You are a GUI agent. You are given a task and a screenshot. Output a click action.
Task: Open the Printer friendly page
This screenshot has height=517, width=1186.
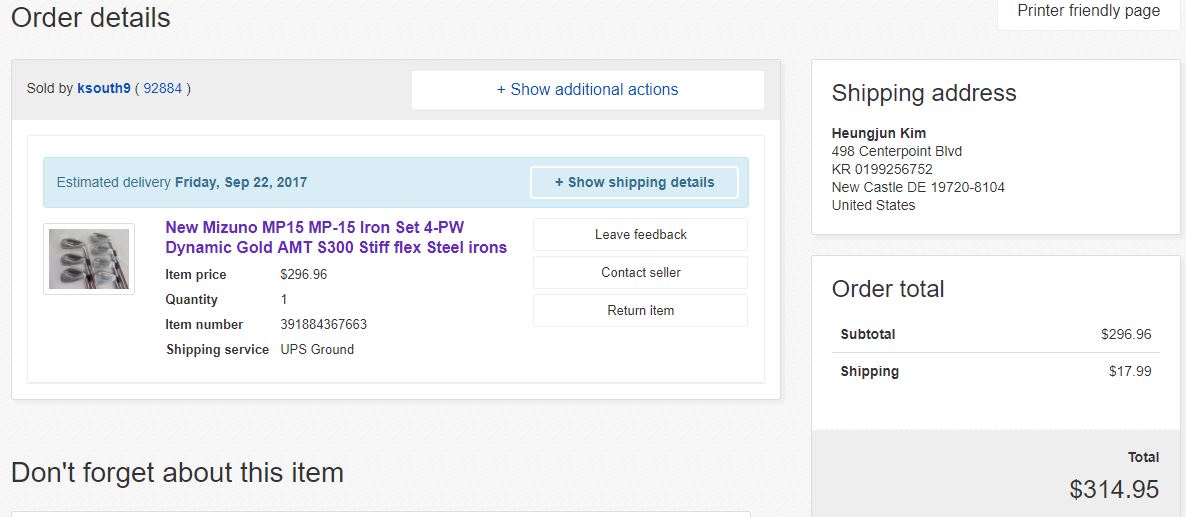click(x=1088, y=11)
